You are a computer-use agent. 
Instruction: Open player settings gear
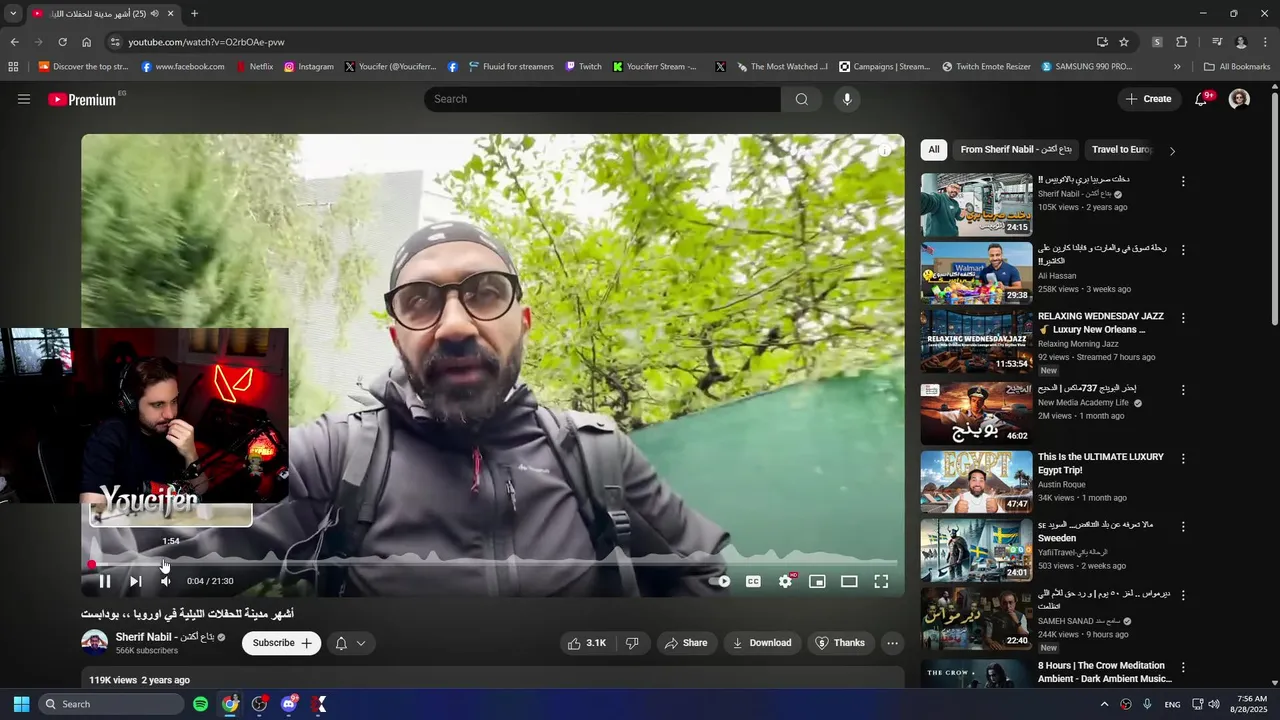pos(786,581)
